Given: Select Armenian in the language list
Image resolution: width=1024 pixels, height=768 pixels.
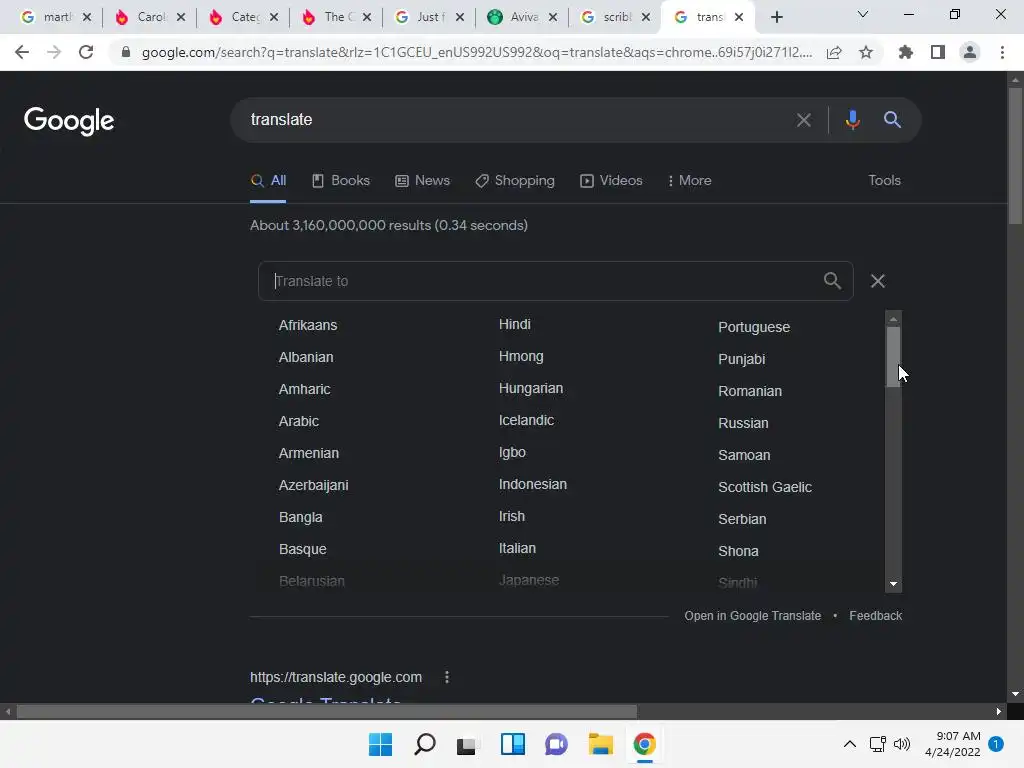Looking at the screenshot, I should [308, 453].
